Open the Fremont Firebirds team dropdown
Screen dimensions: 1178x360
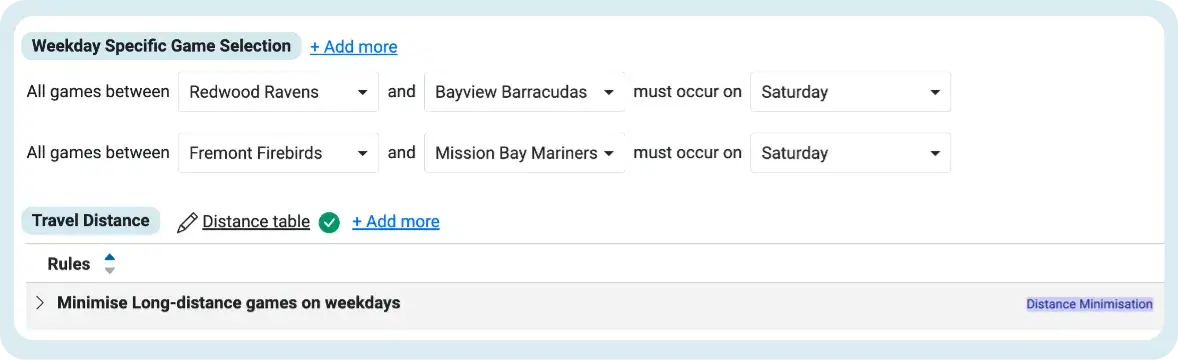[x=278, y=153]
